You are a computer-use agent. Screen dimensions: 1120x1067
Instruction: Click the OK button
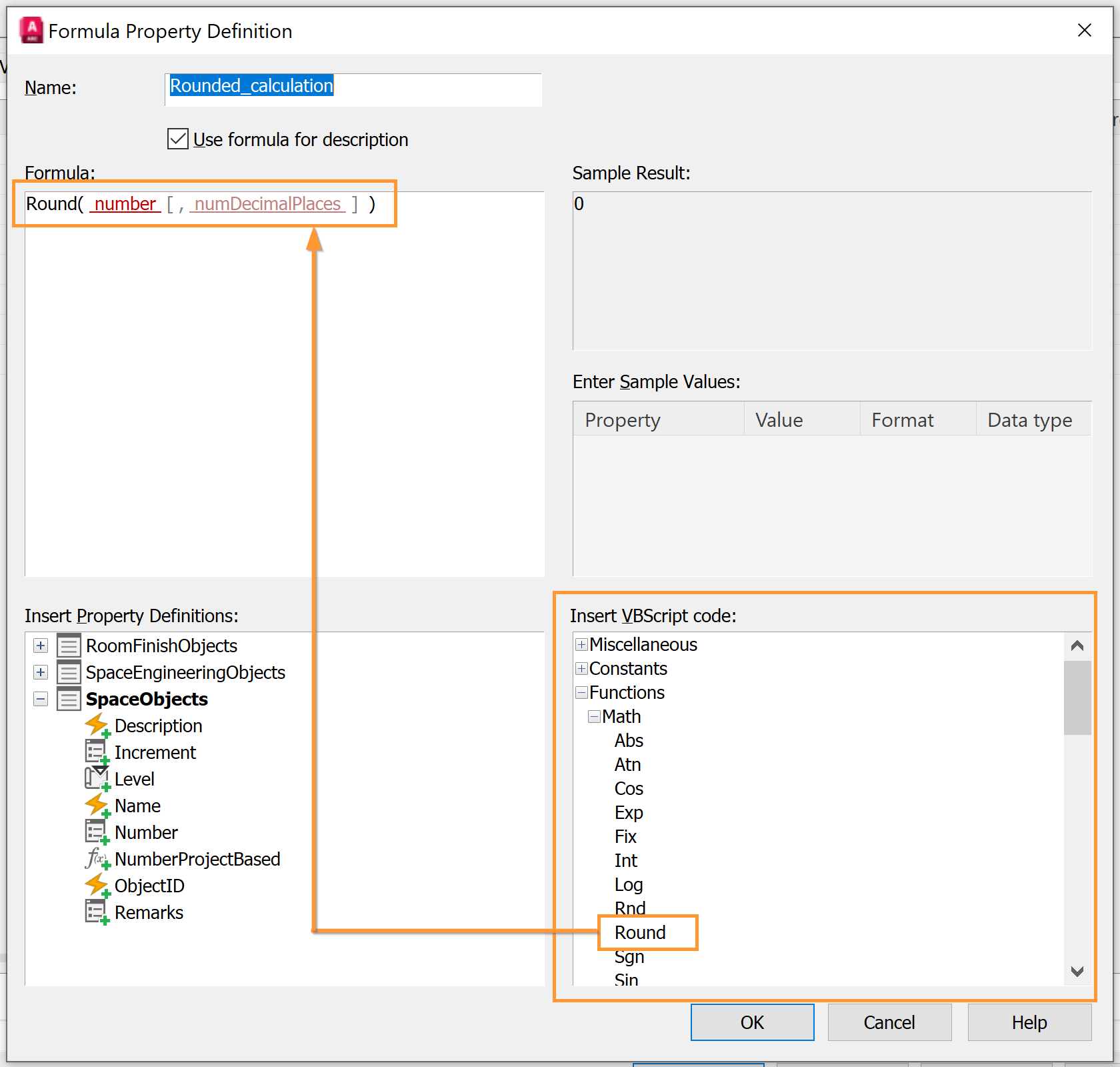tap(752, 1022)
